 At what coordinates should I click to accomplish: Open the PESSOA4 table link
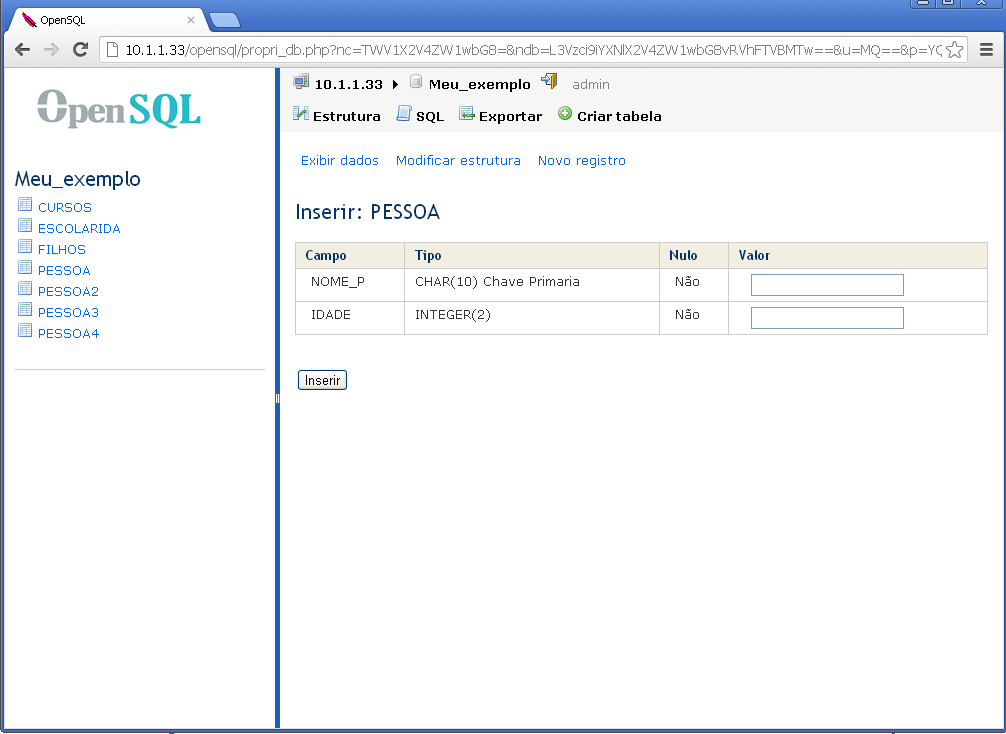[68, 333]
